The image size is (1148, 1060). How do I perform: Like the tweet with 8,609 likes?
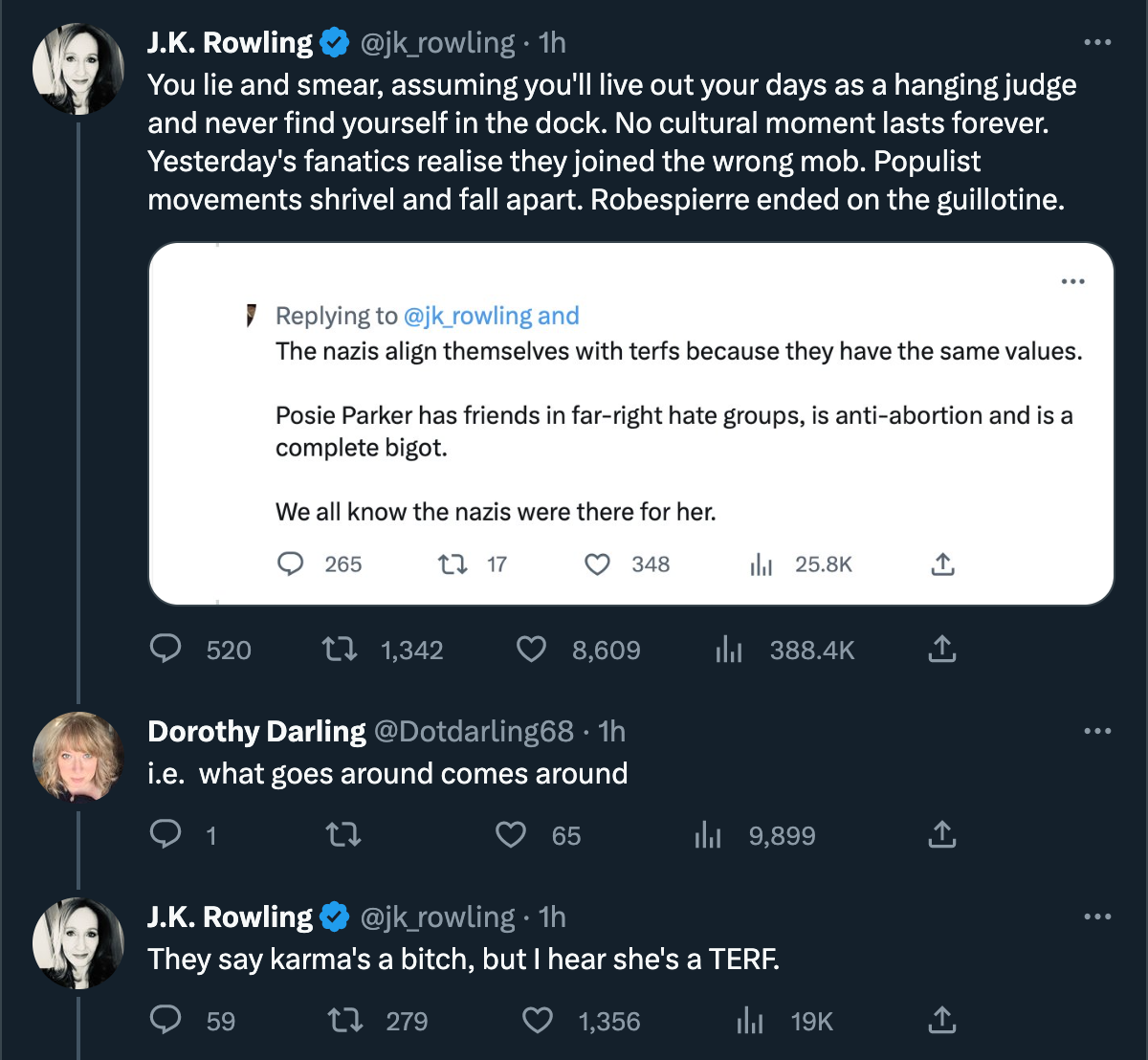[x=531, y=651]
